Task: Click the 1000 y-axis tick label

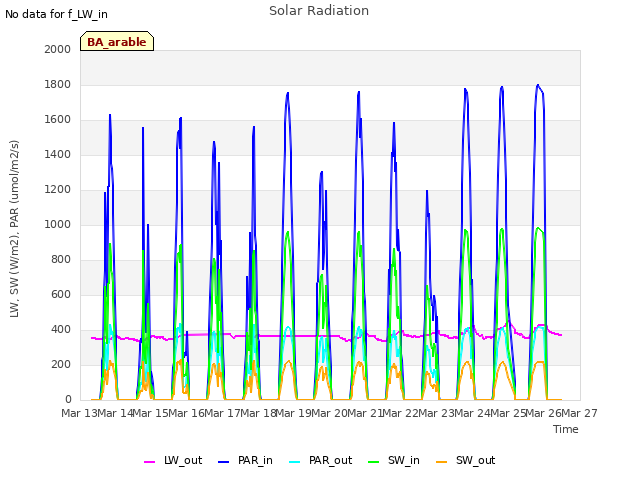Action: 58,224
